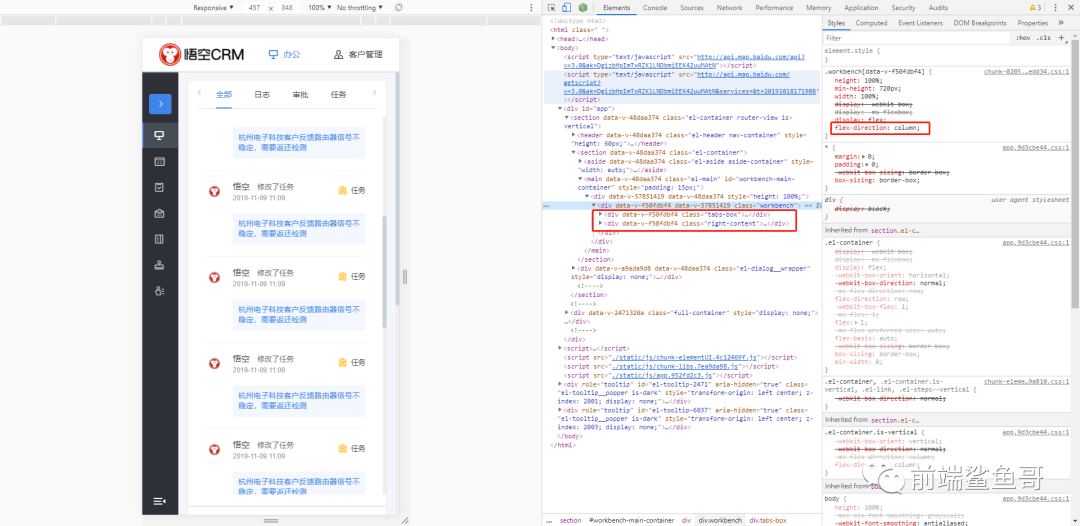This screenshot has width=1080, height=526.
Task: Open the No throttling dropdown
Action: point(359,7)
